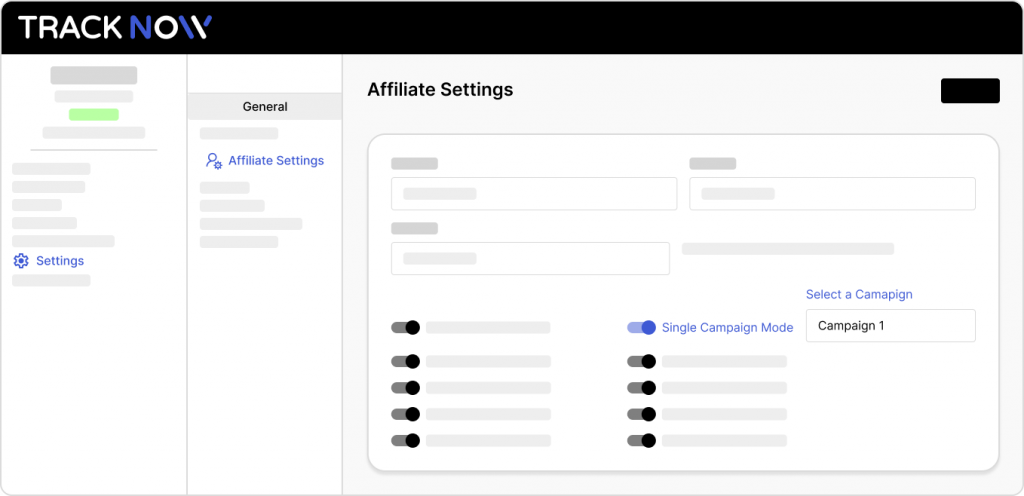Click the Select a Camapign label

[859, 294]
